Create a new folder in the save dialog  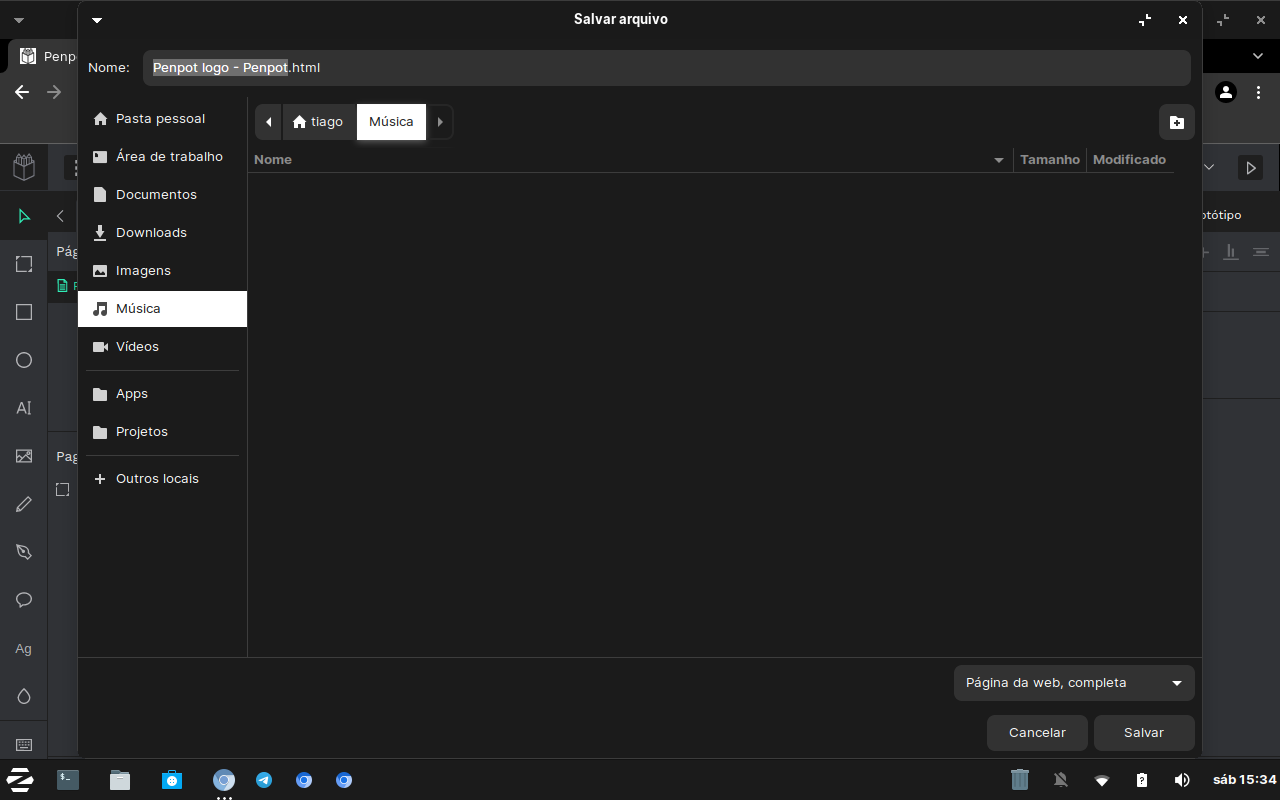tap(1177, 121)
